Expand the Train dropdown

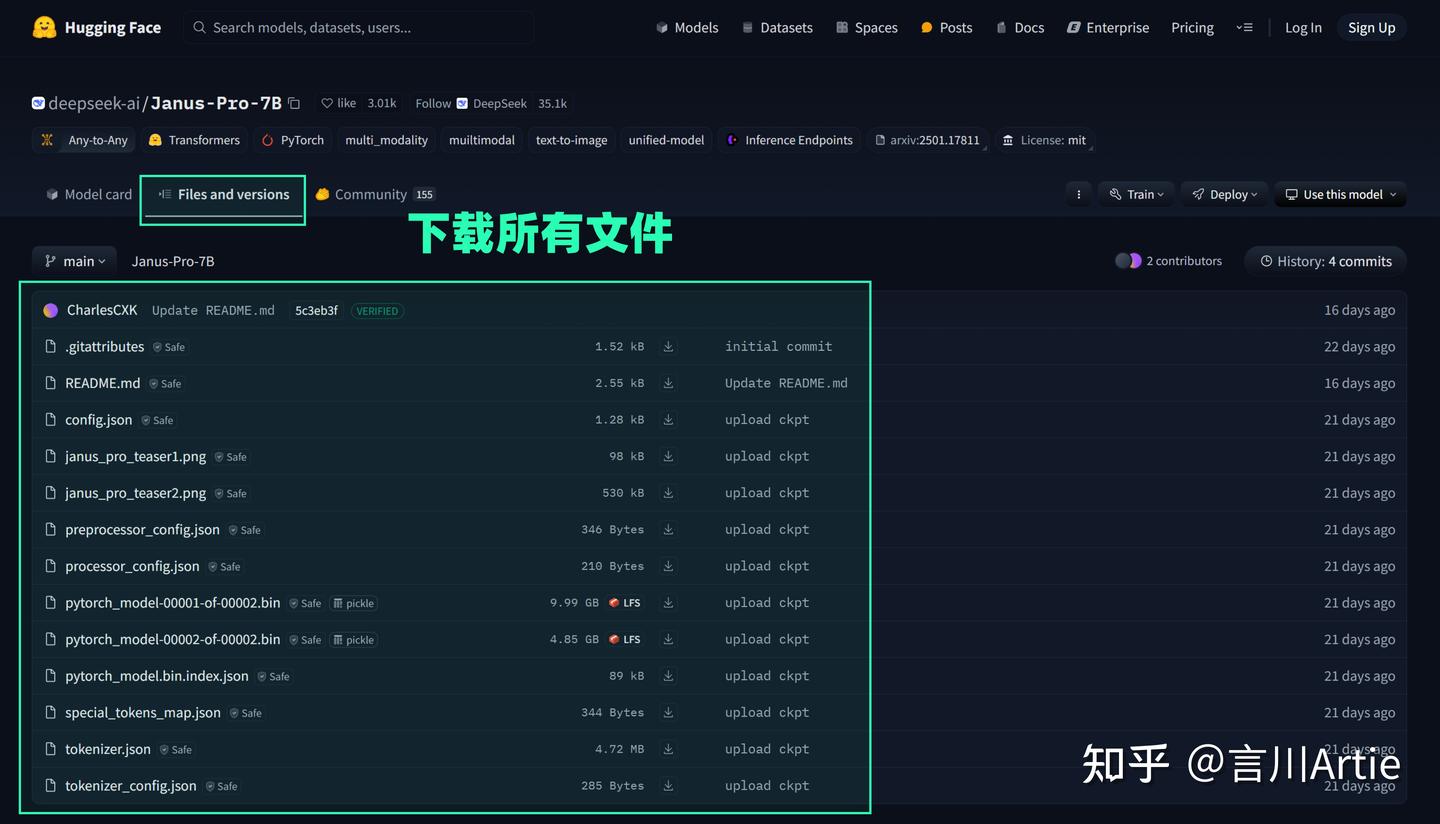click(1136, 194)
